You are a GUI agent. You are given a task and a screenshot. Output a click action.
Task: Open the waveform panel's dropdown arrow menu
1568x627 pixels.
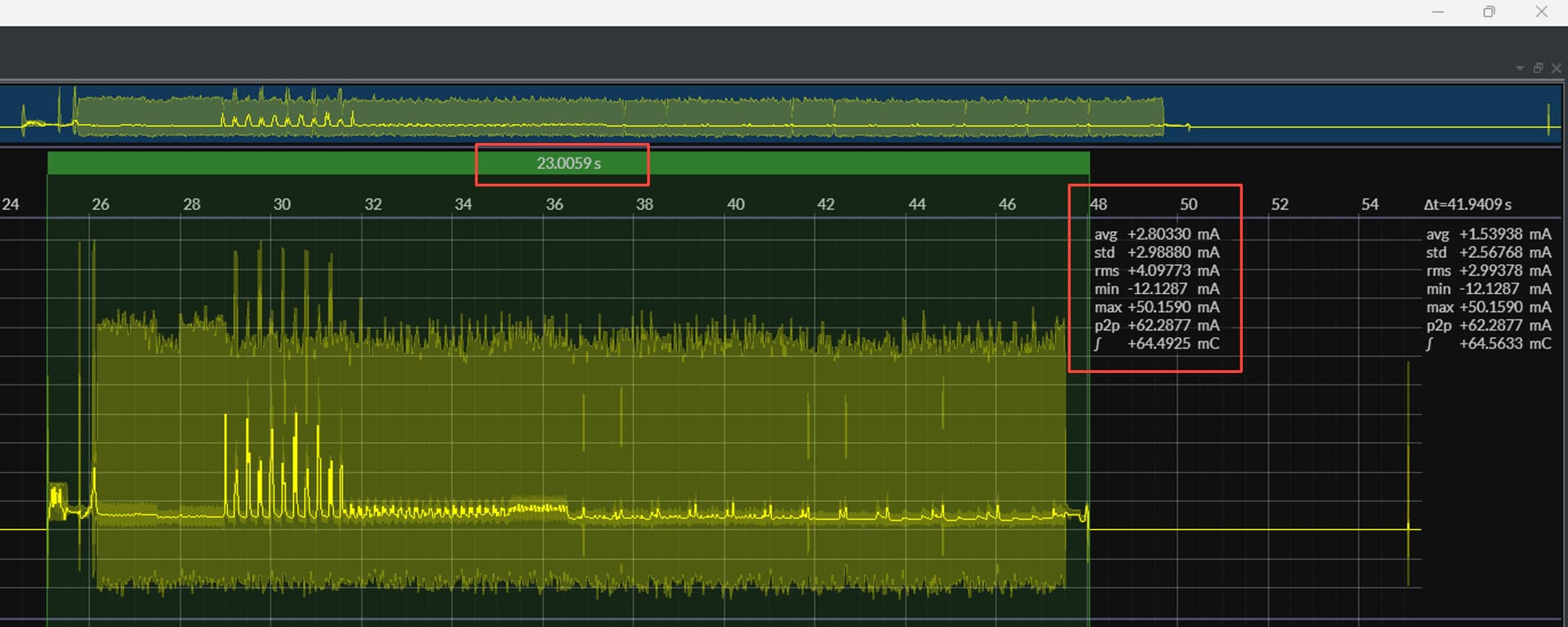tap(1519, 69)
